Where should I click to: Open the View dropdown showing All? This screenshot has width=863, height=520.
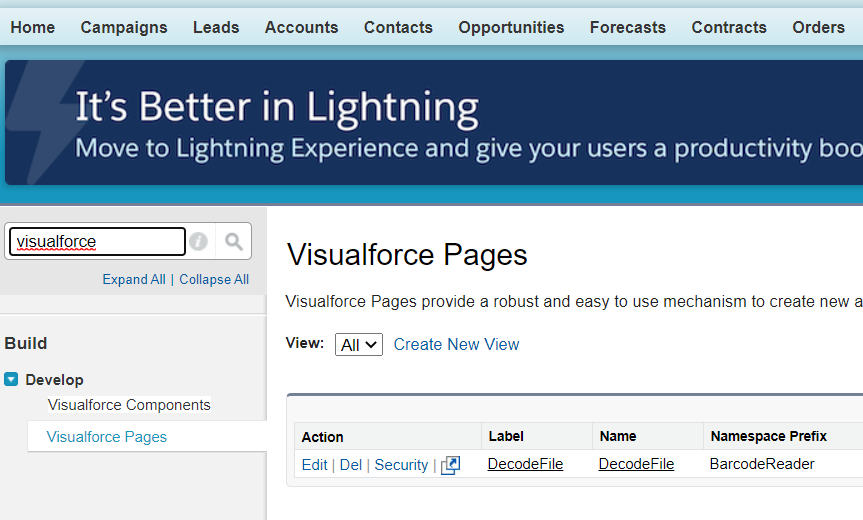coord(358,344)
